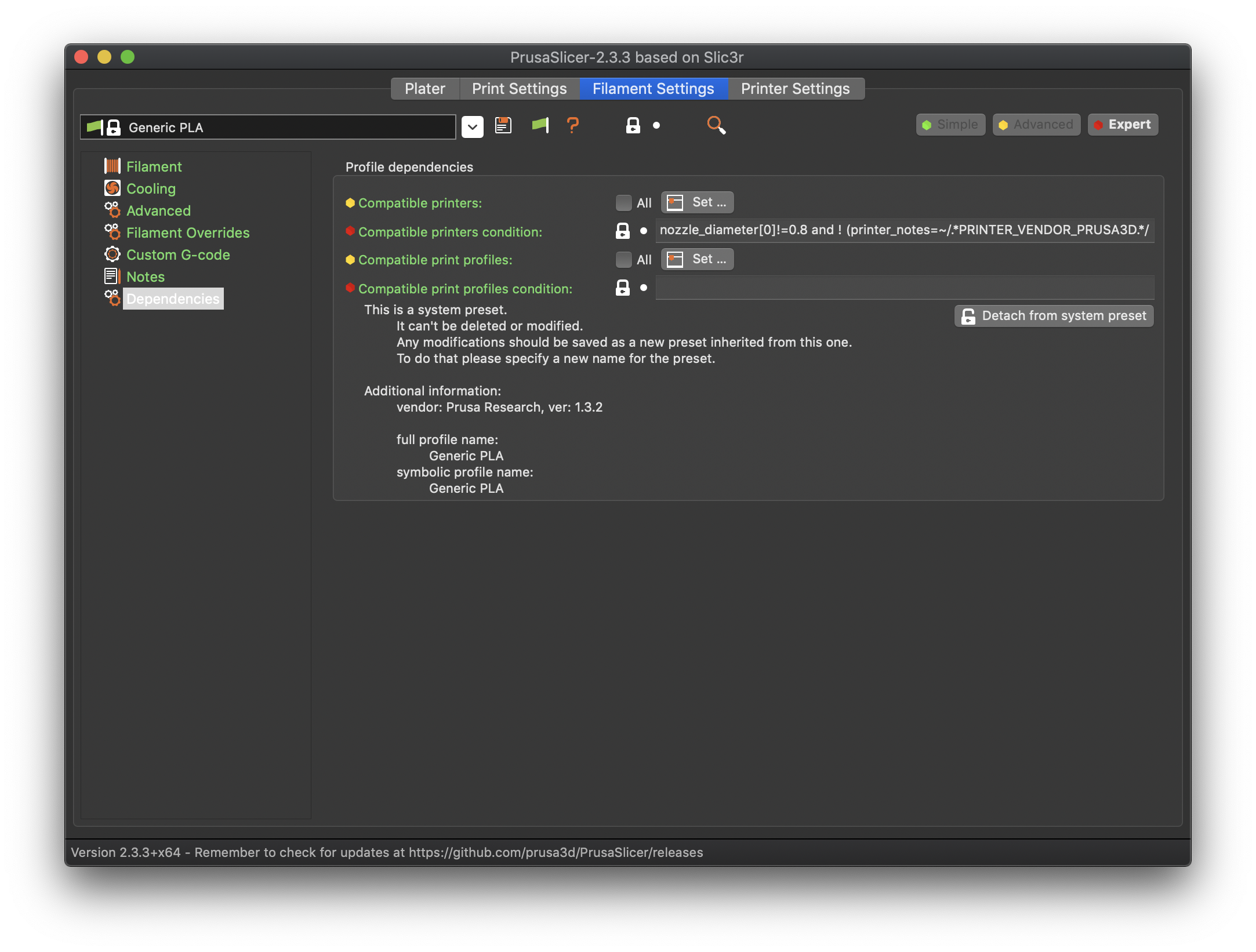Open the Generic PLA preset combo box
Screen dimensions: 1256x952
tap(268, 127)
